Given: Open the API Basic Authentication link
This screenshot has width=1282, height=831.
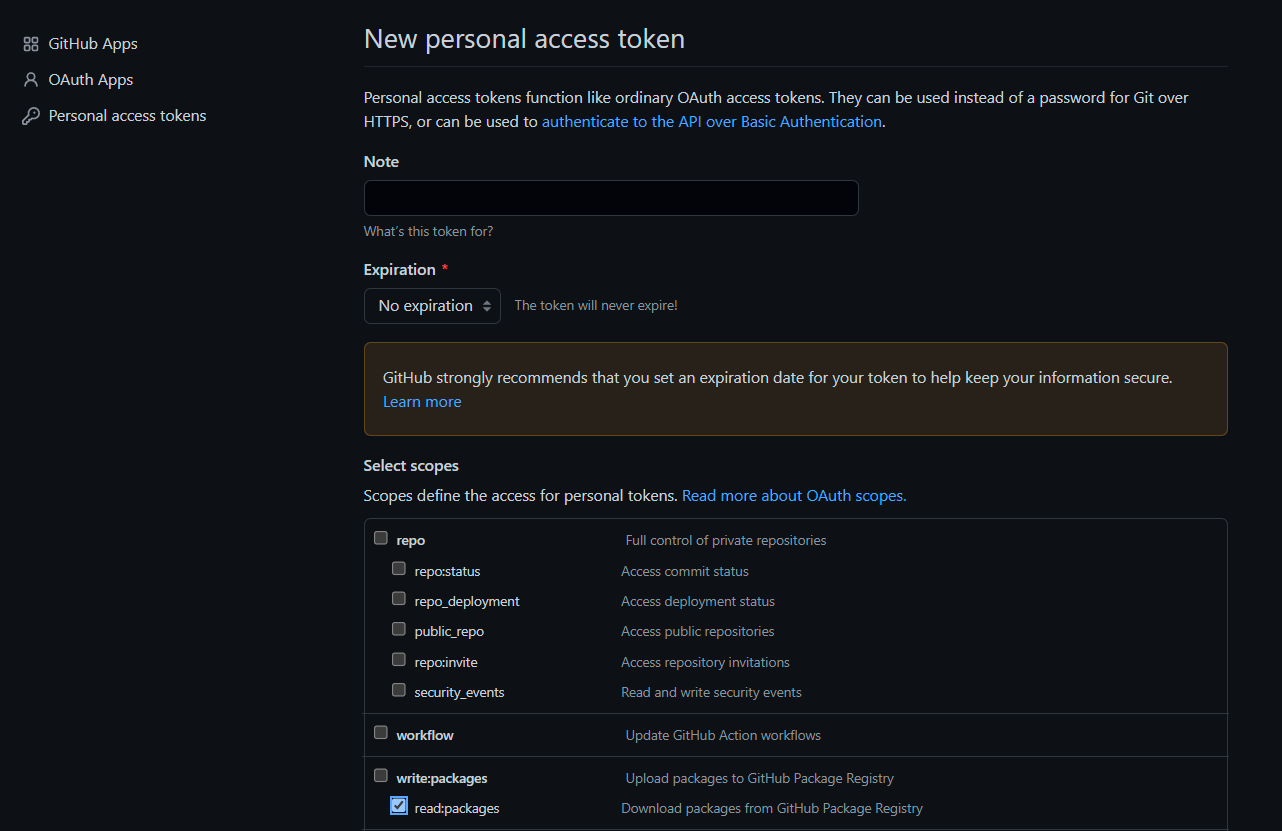Looking at the screenshot, I should click(x=712, y=122).
